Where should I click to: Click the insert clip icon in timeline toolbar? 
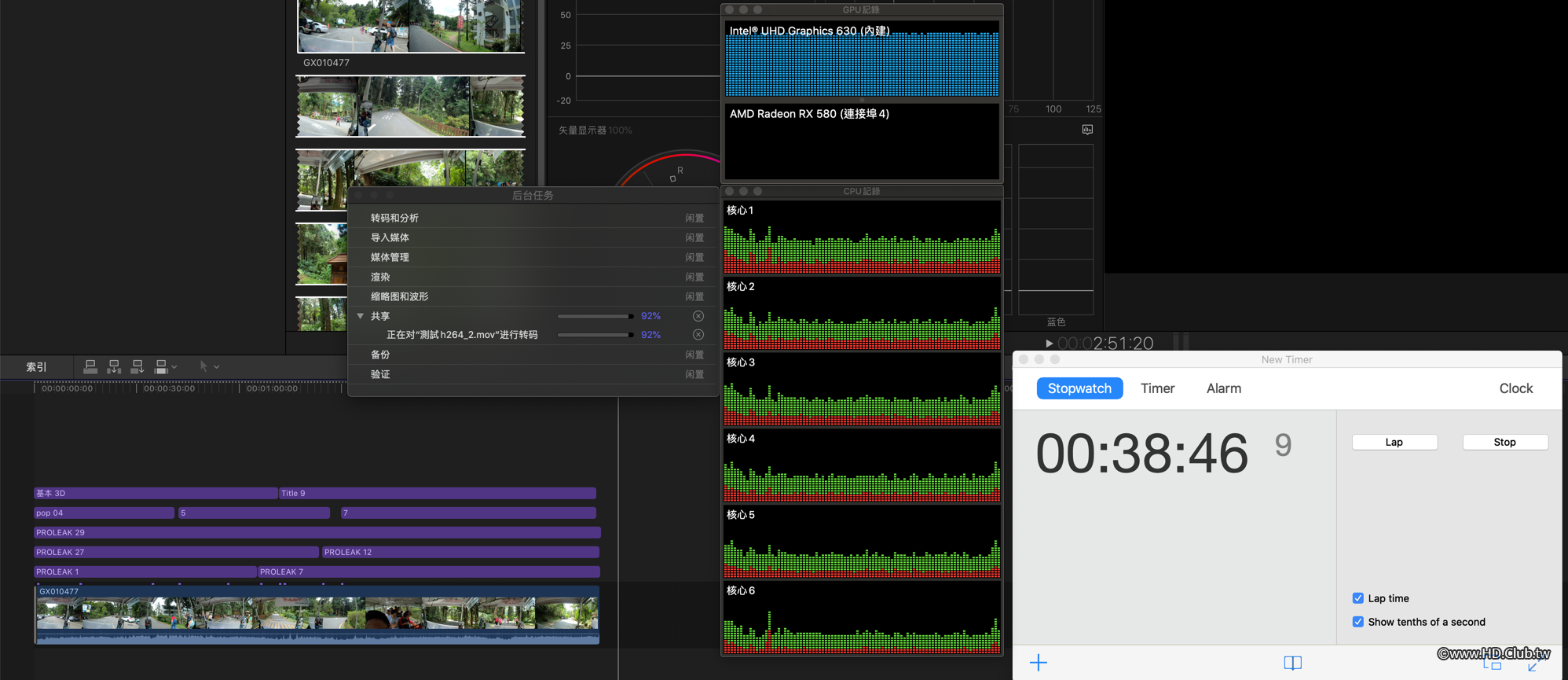[x=114, y=366]
